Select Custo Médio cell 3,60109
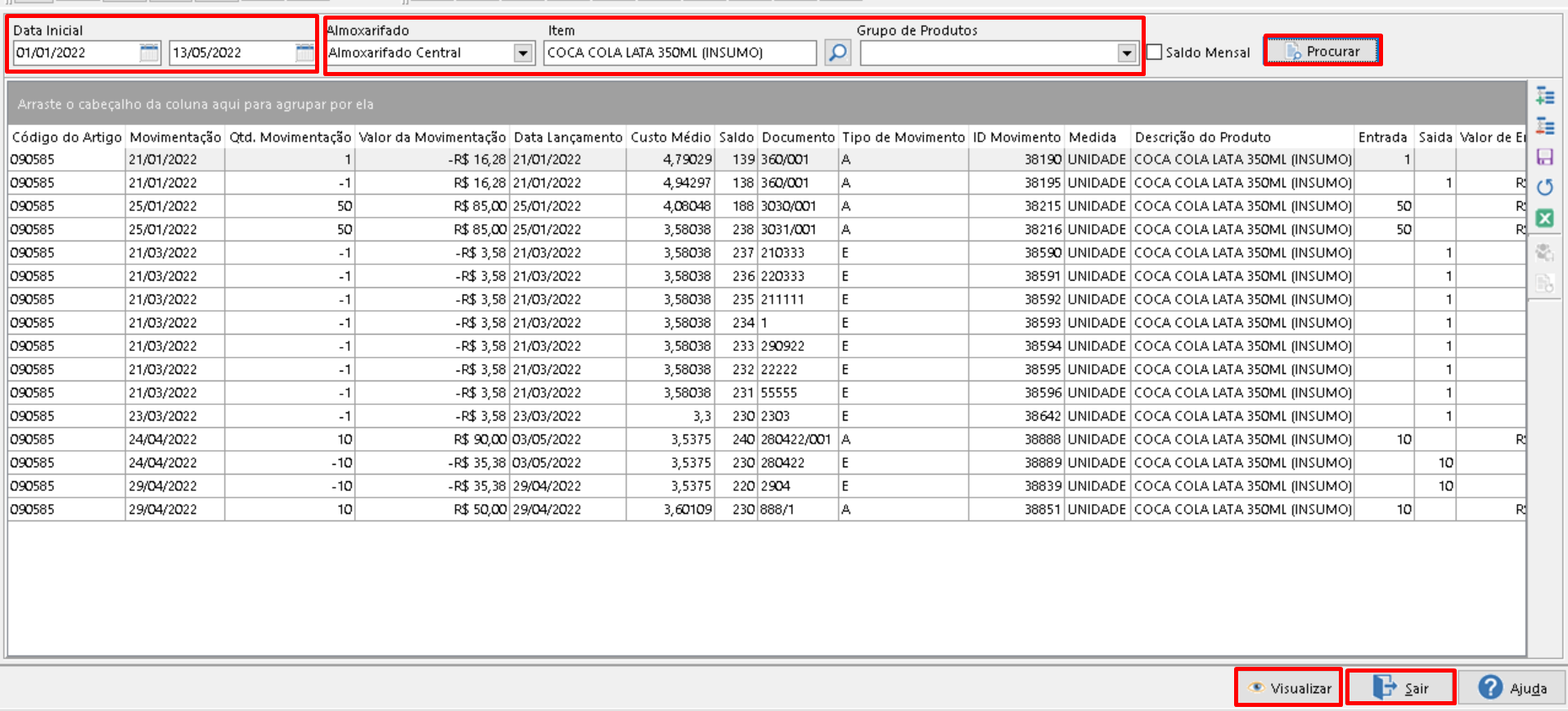 point(670,510)
